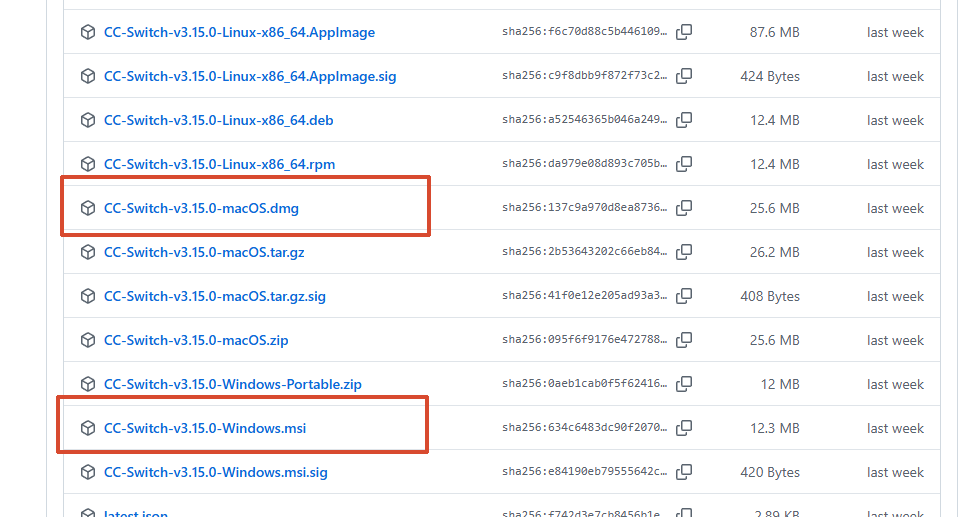
Task: Click hash text sha256:095f6f9176e472788
Action: 584,339
